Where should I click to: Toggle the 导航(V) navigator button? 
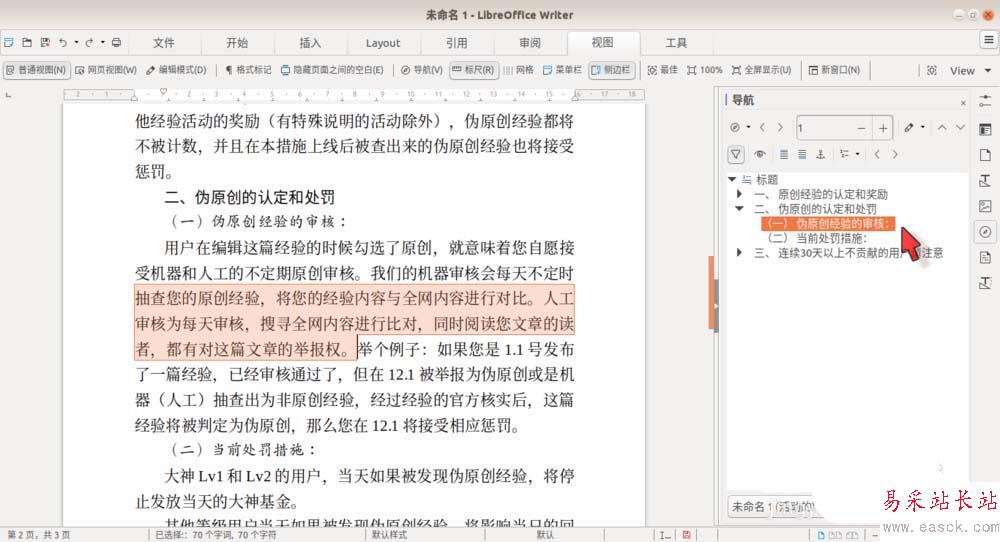(421, 70)
